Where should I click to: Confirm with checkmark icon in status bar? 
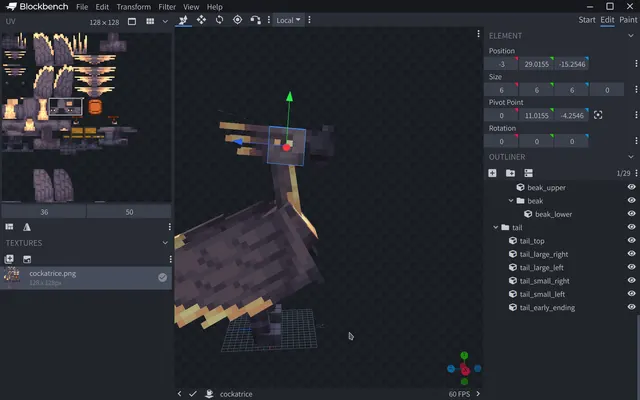point(193,394)
